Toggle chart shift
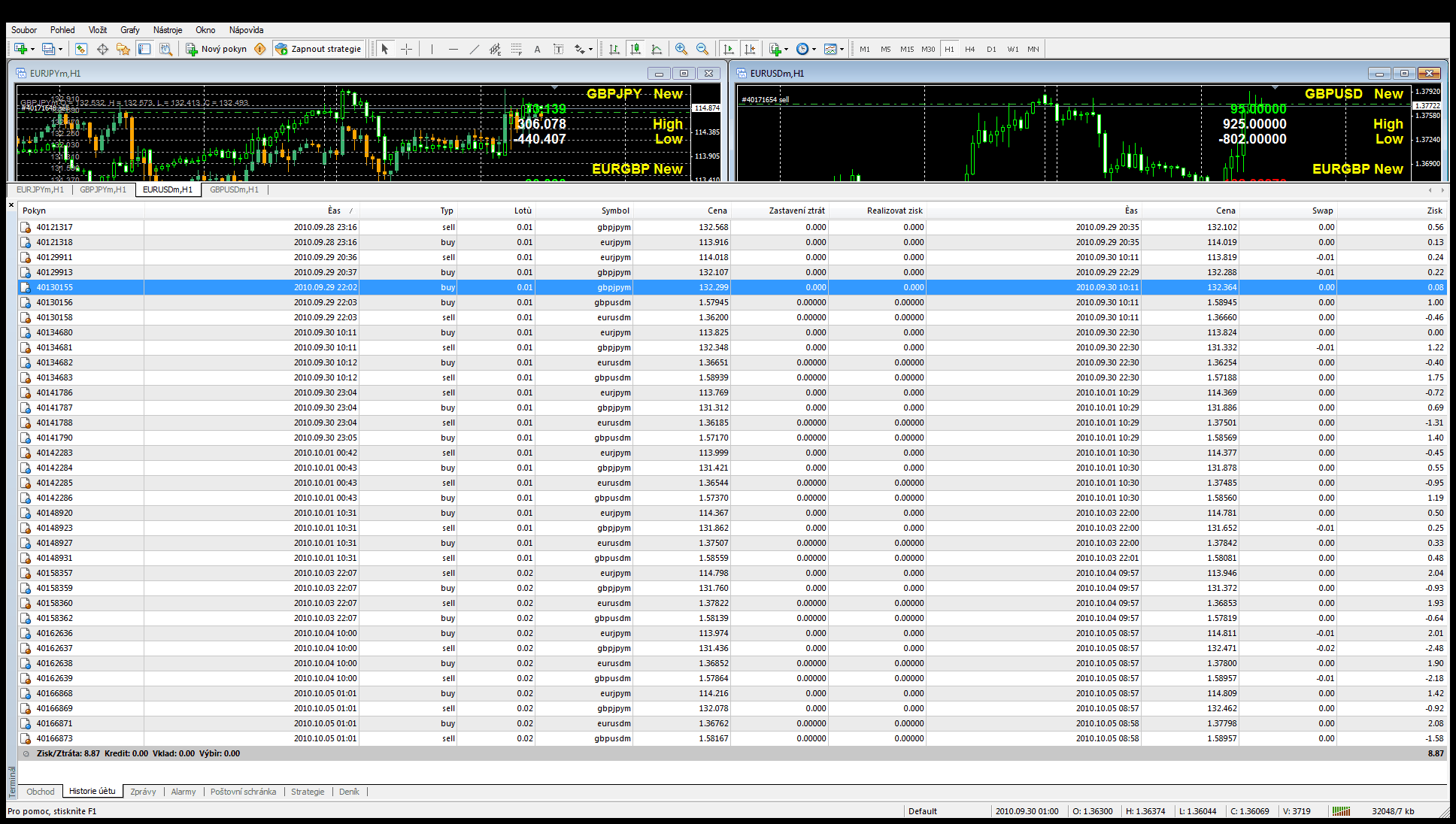 click(749, 49)
